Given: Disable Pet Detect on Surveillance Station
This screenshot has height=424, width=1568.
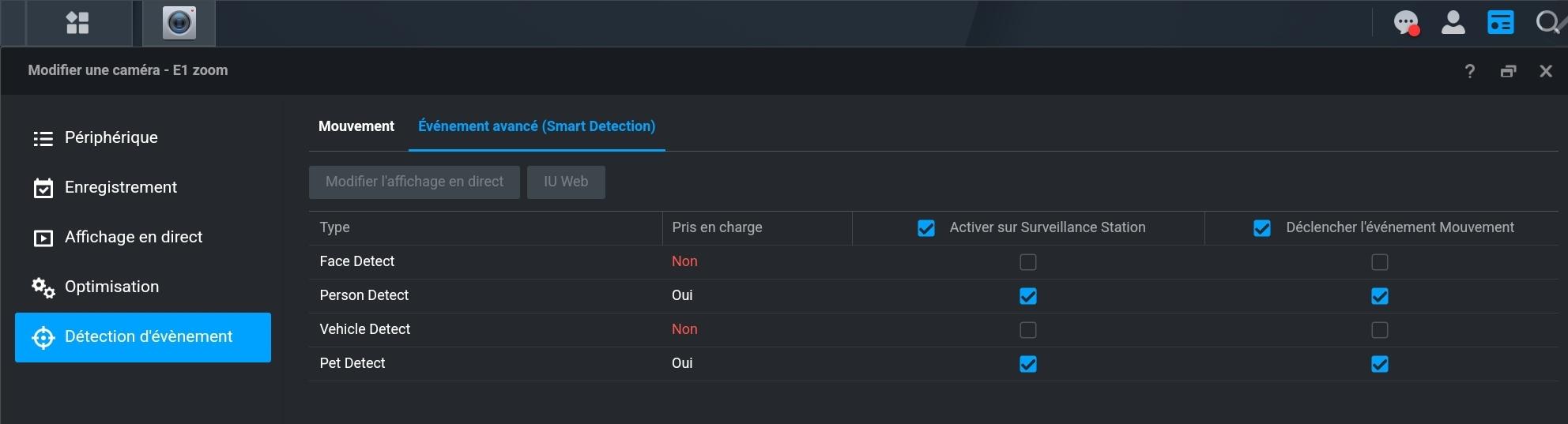Looking at the screenshot, I should [x=1027, y=364].
